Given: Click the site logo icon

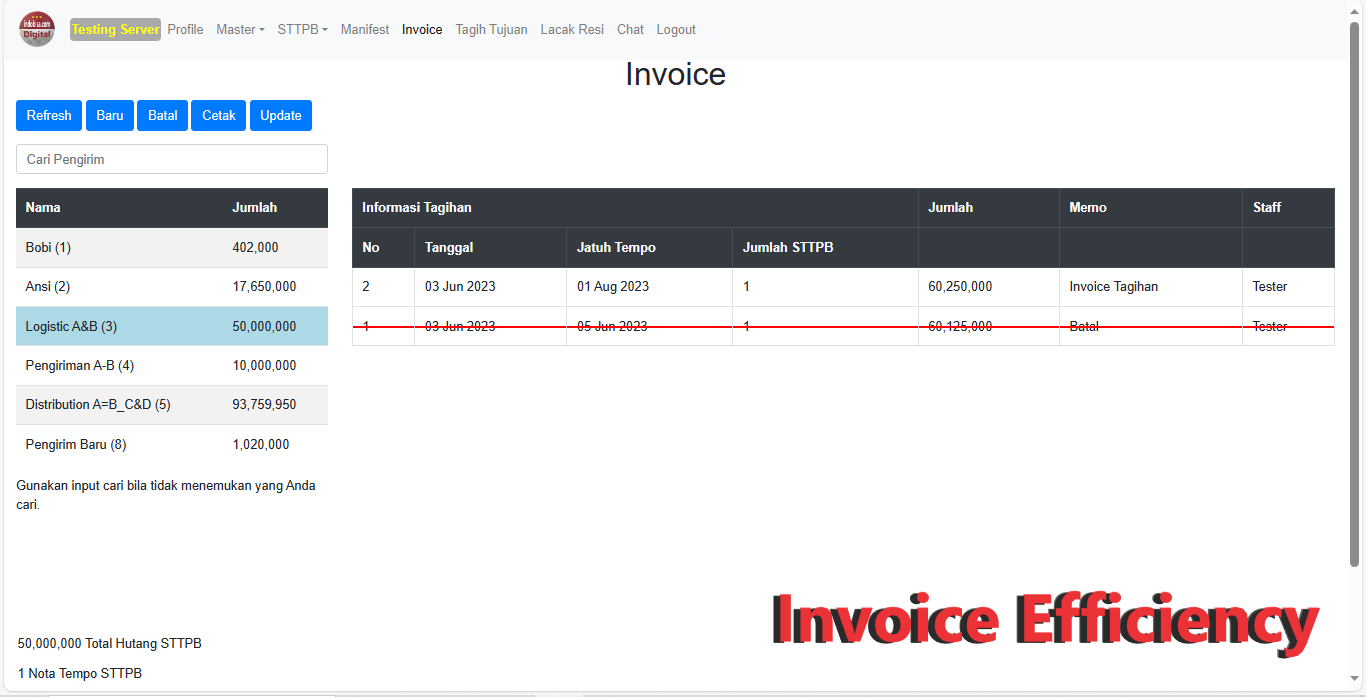Looking at the screenshot, I should click(37, 29).
